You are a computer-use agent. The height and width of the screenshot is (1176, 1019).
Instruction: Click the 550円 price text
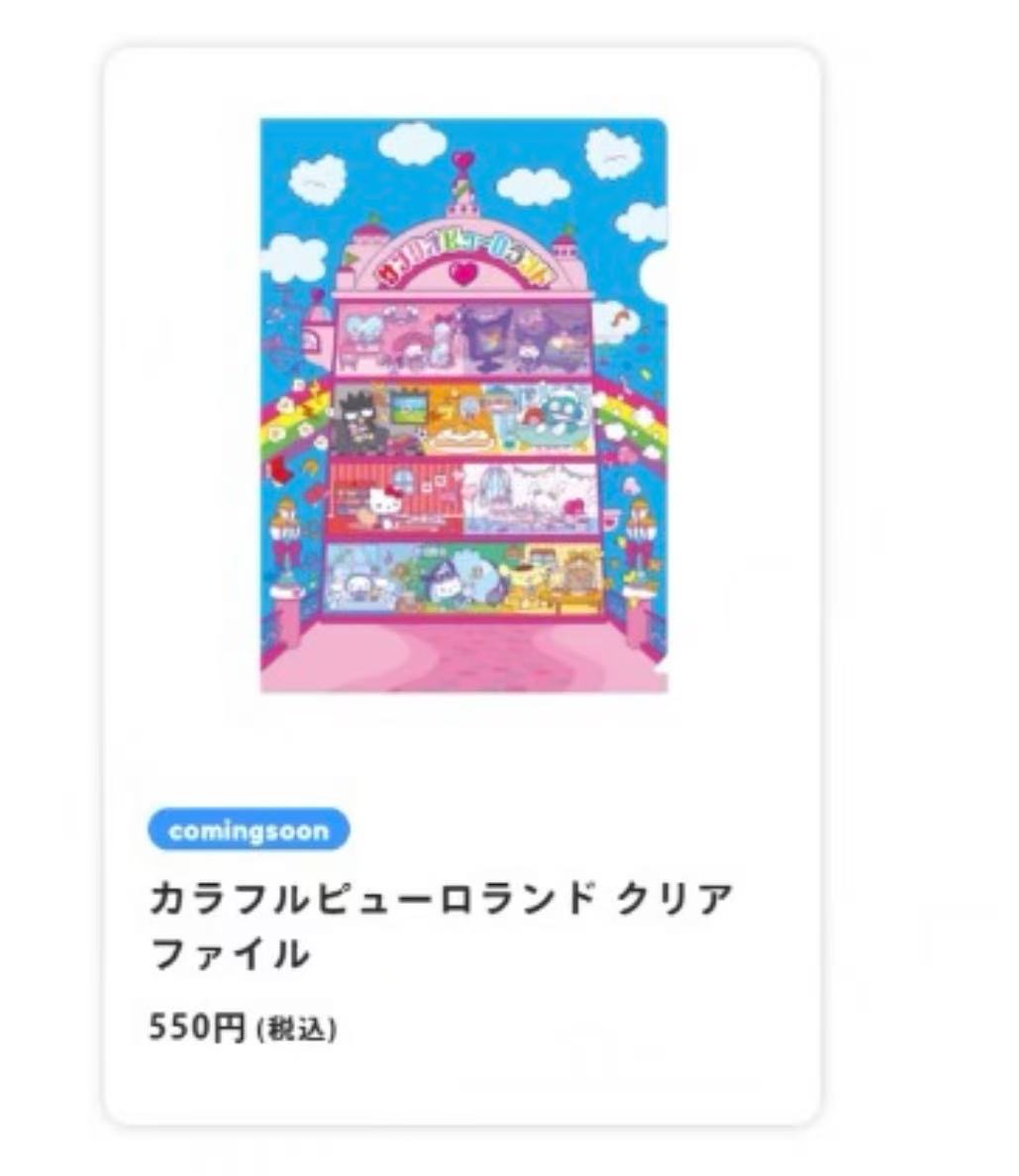pos(197,1028)
